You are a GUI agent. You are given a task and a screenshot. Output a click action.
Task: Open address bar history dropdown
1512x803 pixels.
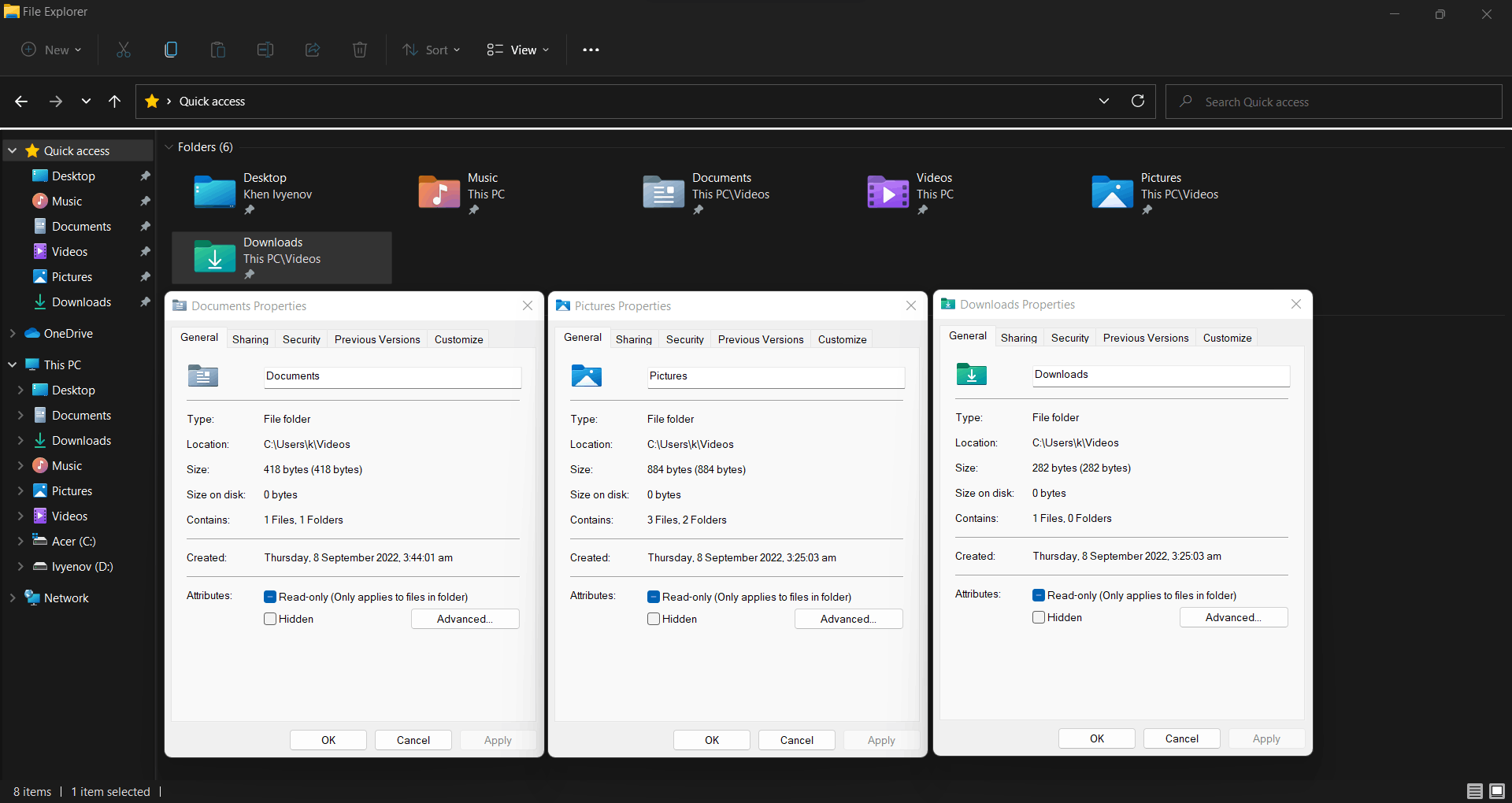tap(1104, 101)
